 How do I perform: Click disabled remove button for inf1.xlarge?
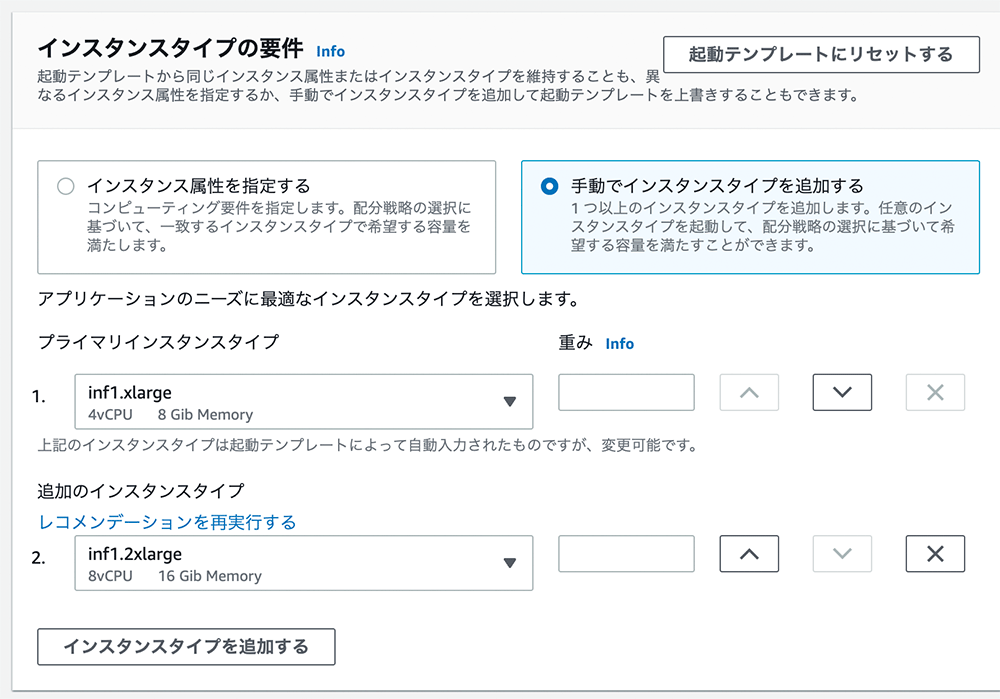click(935, 392)
